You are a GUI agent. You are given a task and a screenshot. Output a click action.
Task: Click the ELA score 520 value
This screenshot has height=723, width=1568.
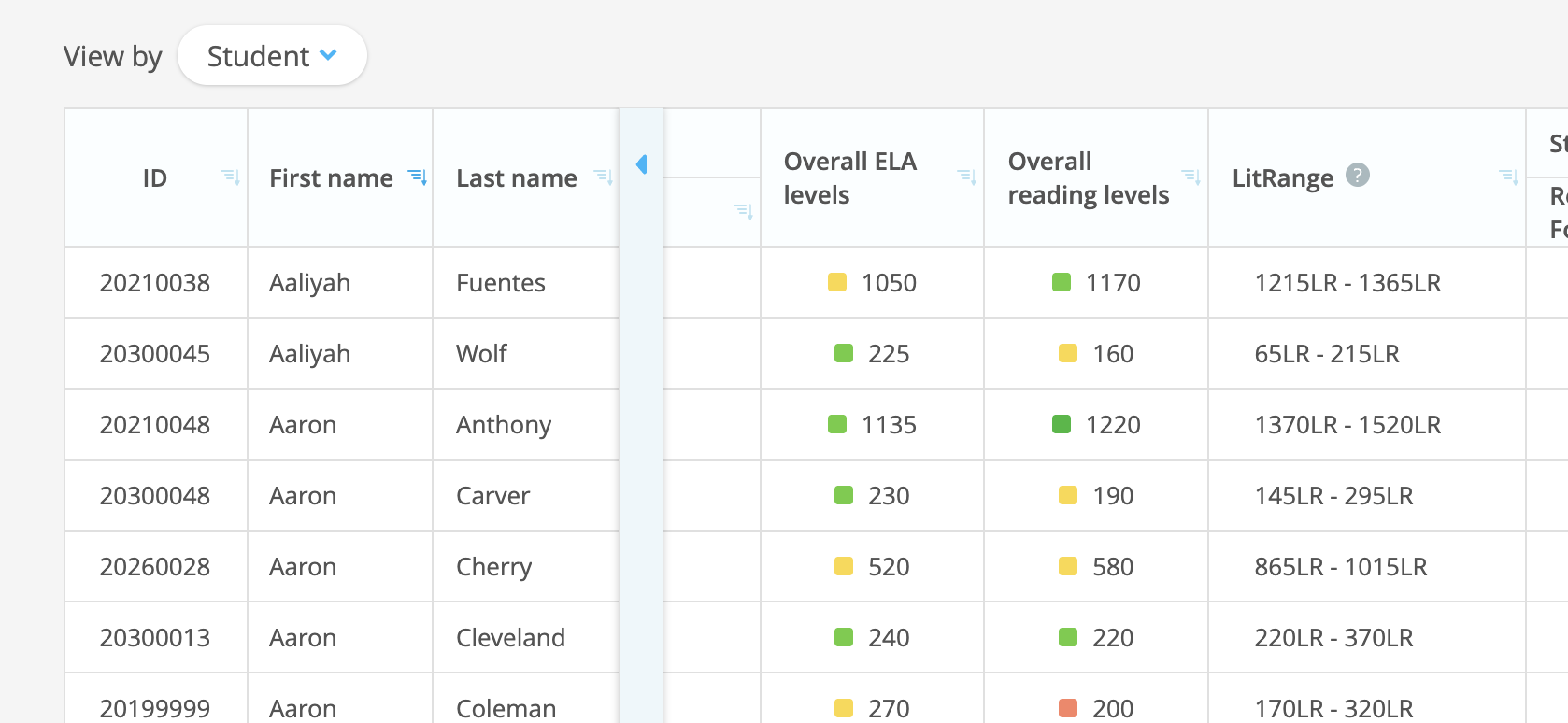[x=887, y=566]
